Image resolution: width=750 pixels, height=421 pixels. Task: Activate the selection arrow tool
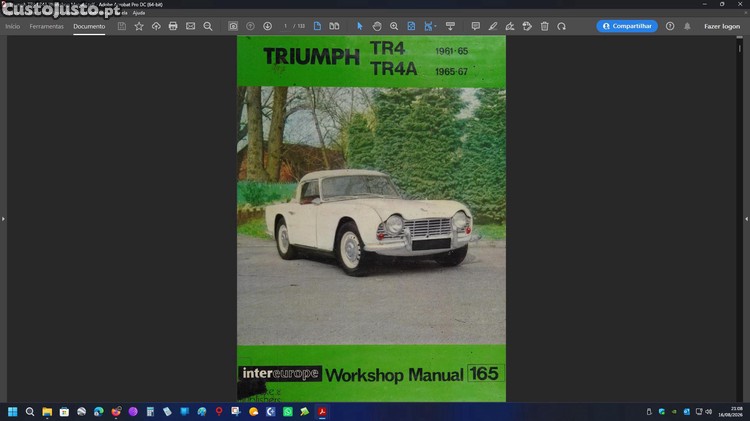click(360, 26)
